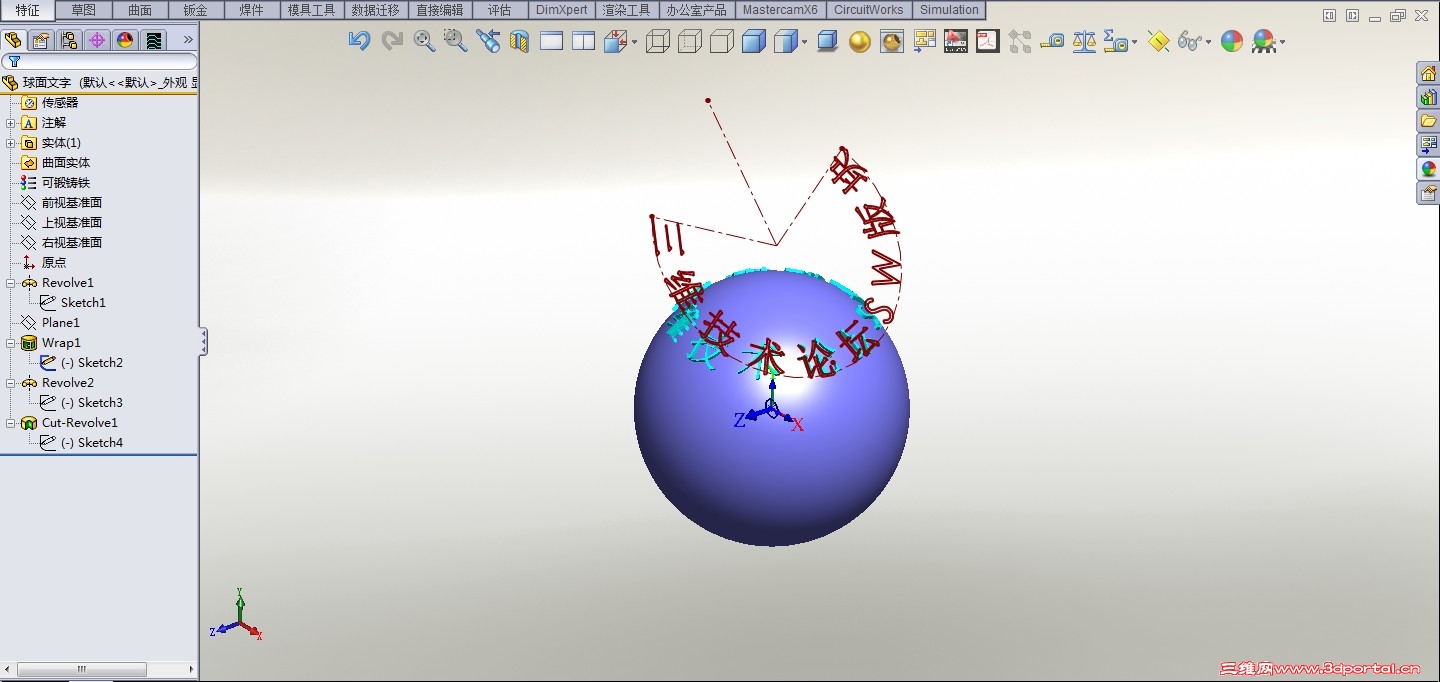
Task: Open Apply Scene dropdown arrow
Action: coord(1282,42)
